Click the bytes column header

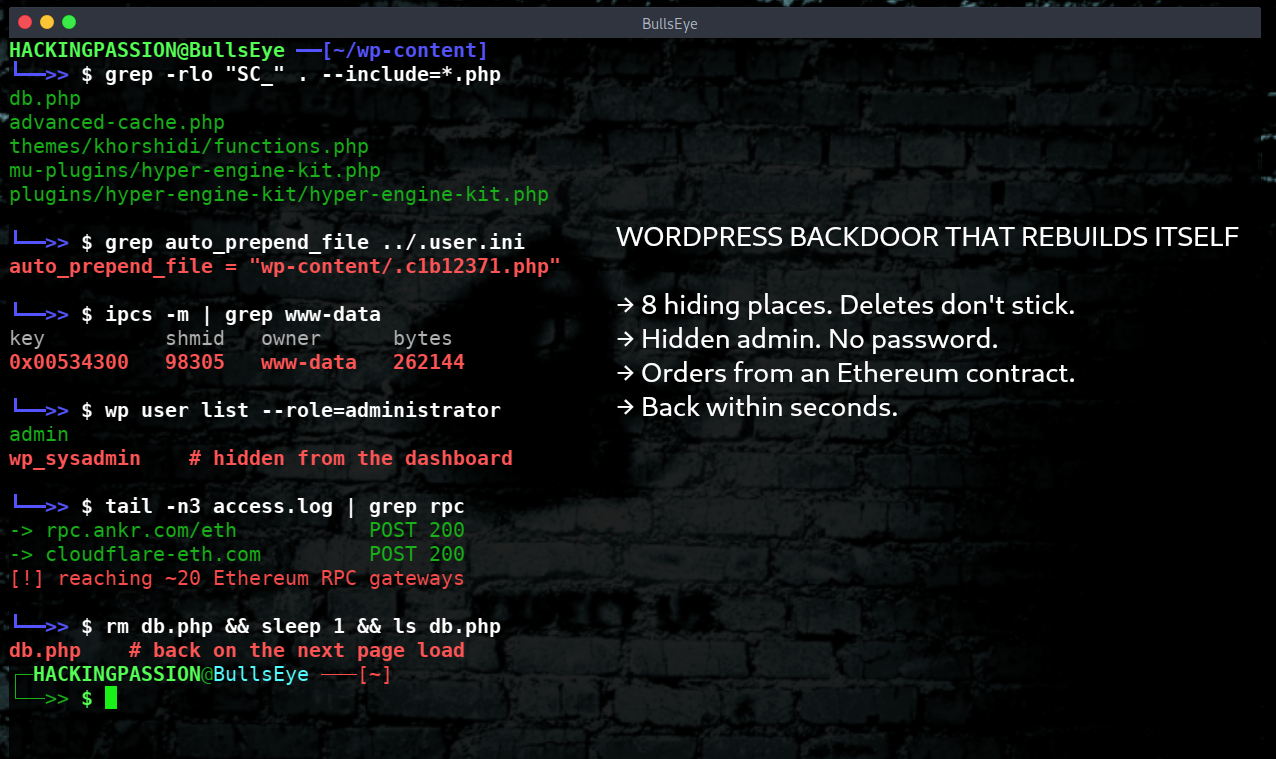point(423,338)
